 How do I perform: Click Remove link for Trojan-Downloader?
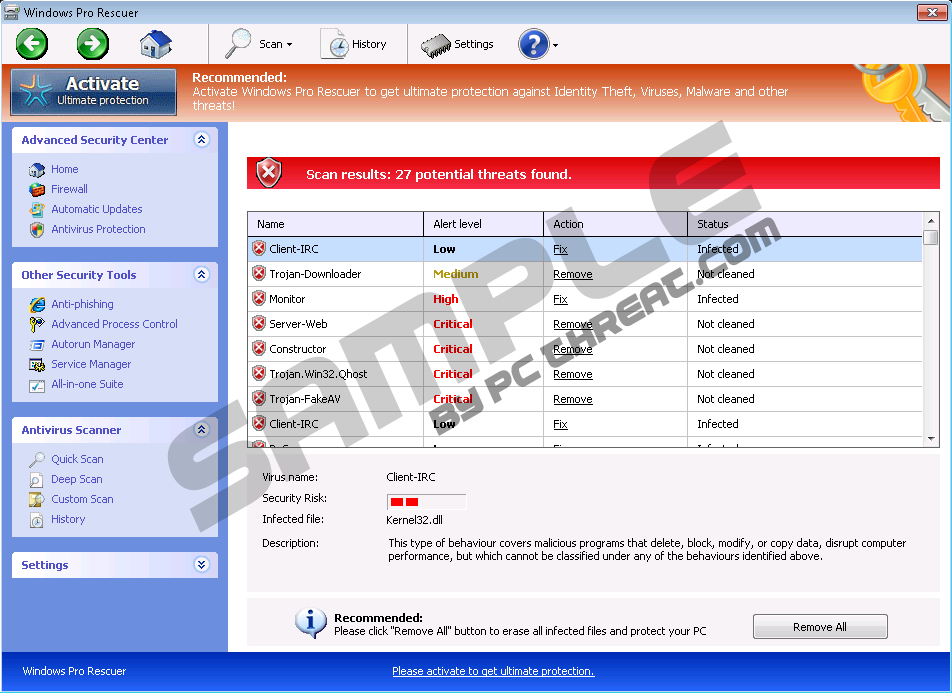pyautogui.click(x=572, y=274)
